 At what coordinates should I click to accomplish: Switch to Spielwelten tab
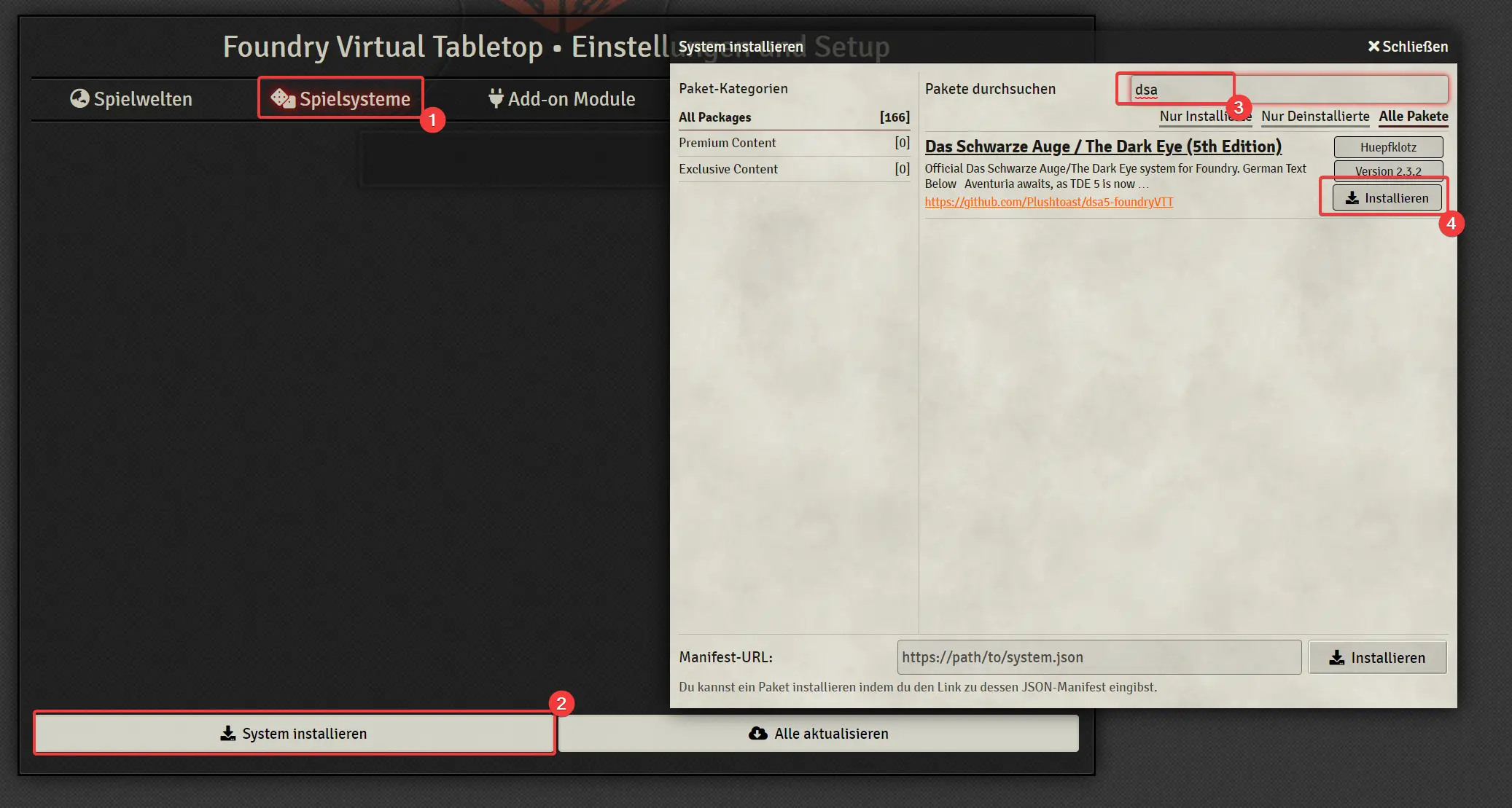coord(133,97)
